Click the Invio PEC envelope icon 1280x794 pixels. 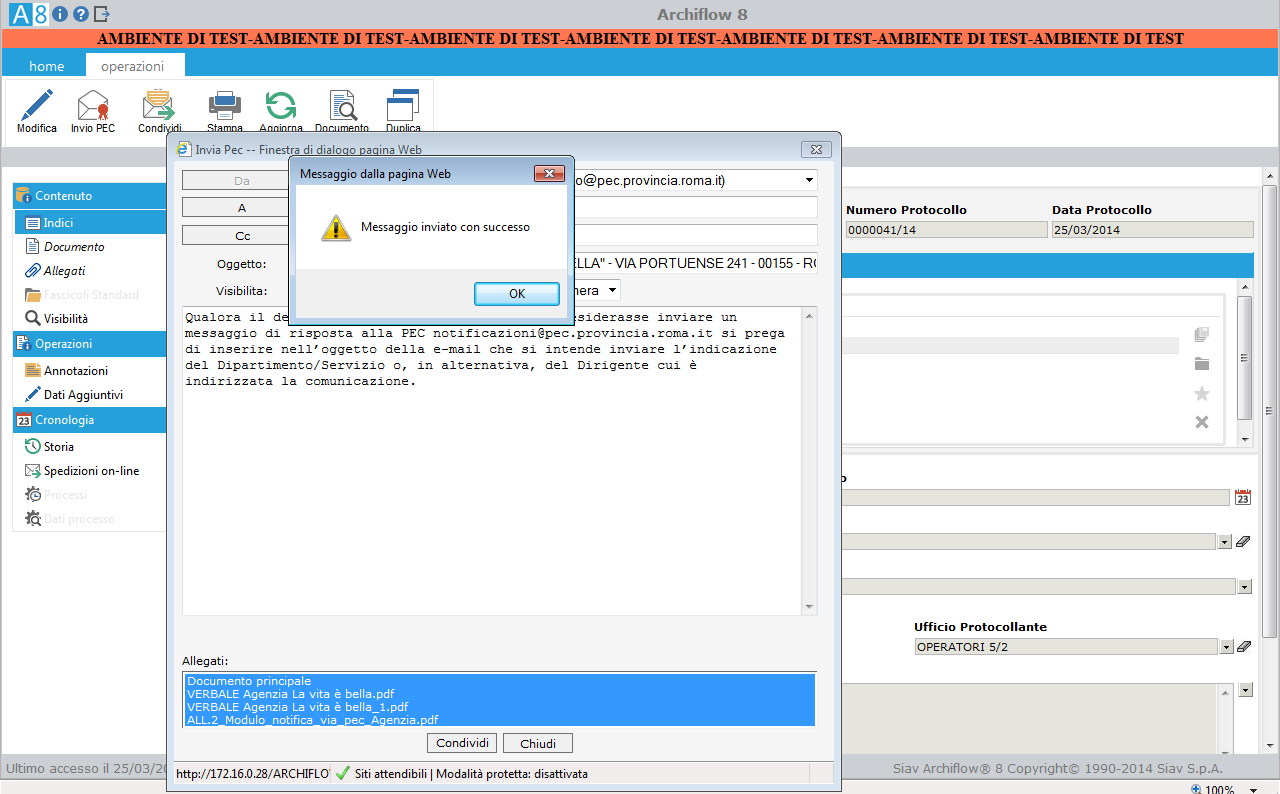click(93, 111)
